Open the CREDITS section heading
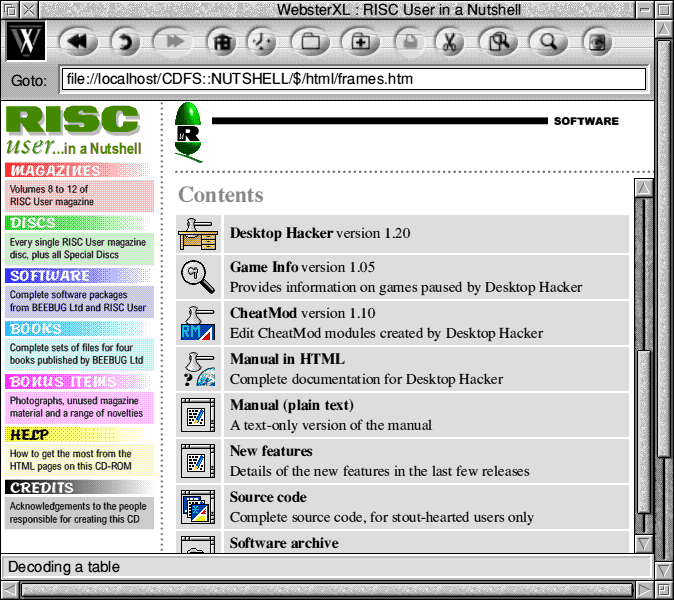This screenshot has width=674, height=600. click(78, 487)
